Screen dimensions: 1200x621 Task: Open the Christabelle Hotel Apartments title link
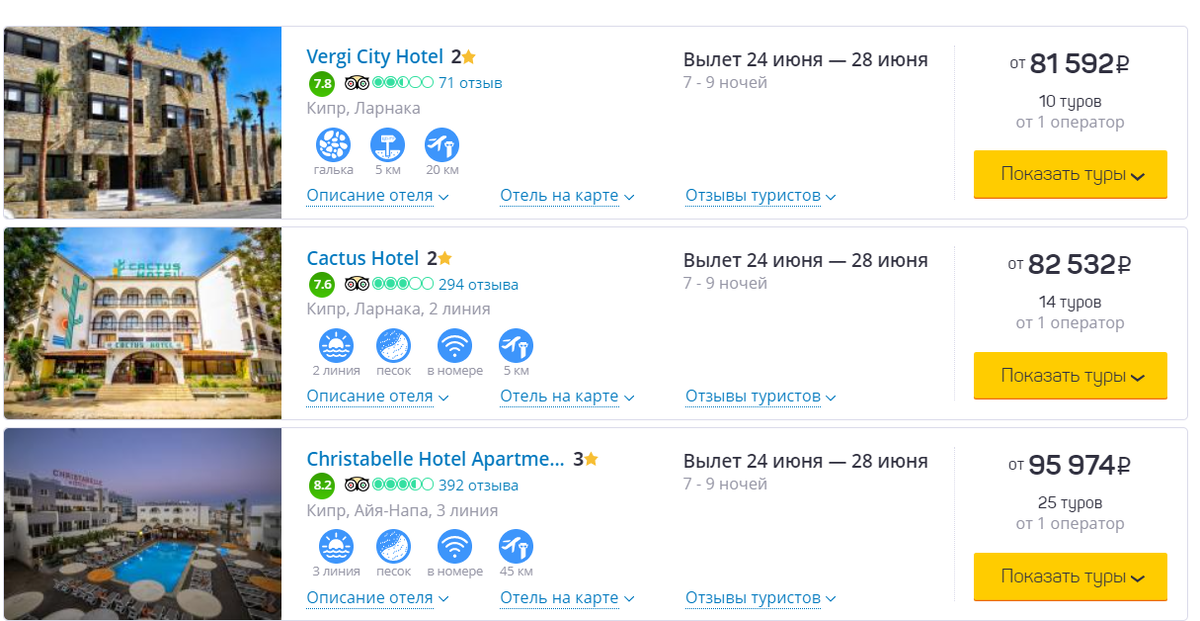pyautogui.click(x=435, y=460)
